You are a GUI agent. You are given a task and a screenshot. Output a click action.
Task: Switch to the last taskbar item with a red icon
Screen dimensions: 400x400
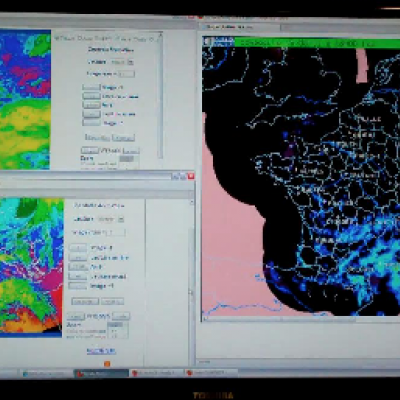click(x=211, y=373)
